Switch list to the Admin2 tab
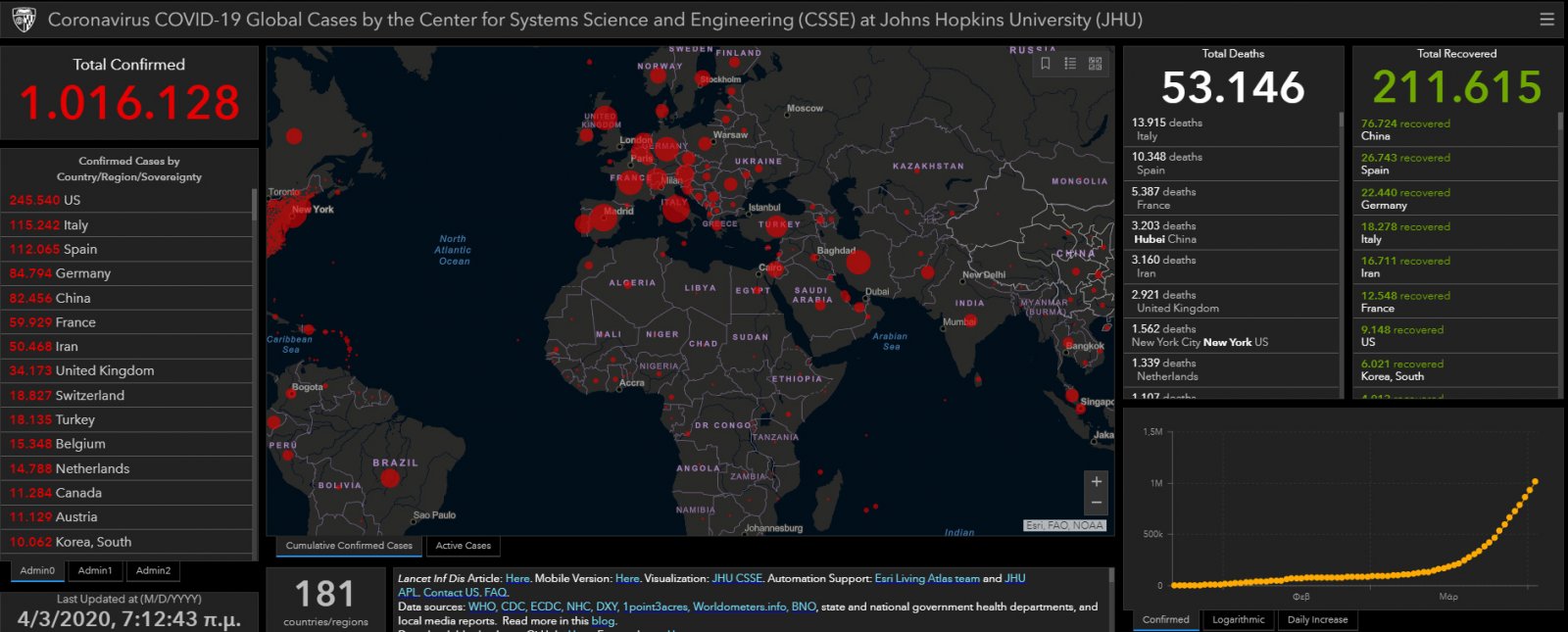 tap(153, 570)
